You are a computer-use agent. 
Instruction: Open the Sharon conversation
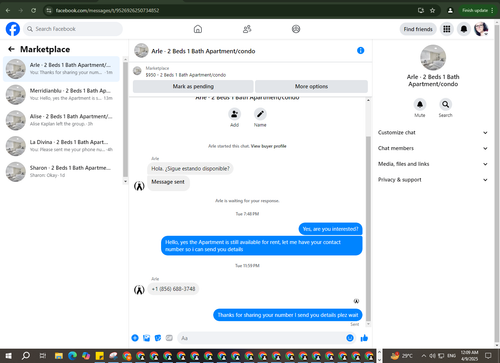61,172
